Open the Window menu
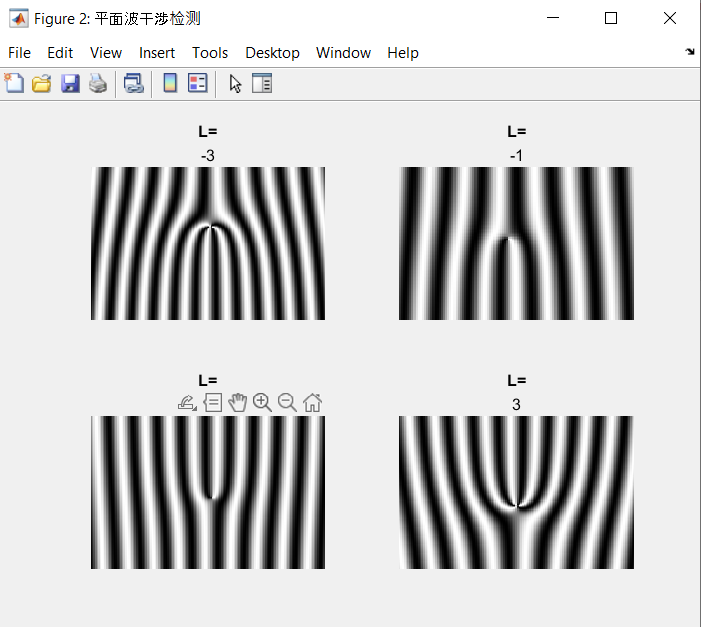Screen dimensions: 701x627 [x=343, y=53]
